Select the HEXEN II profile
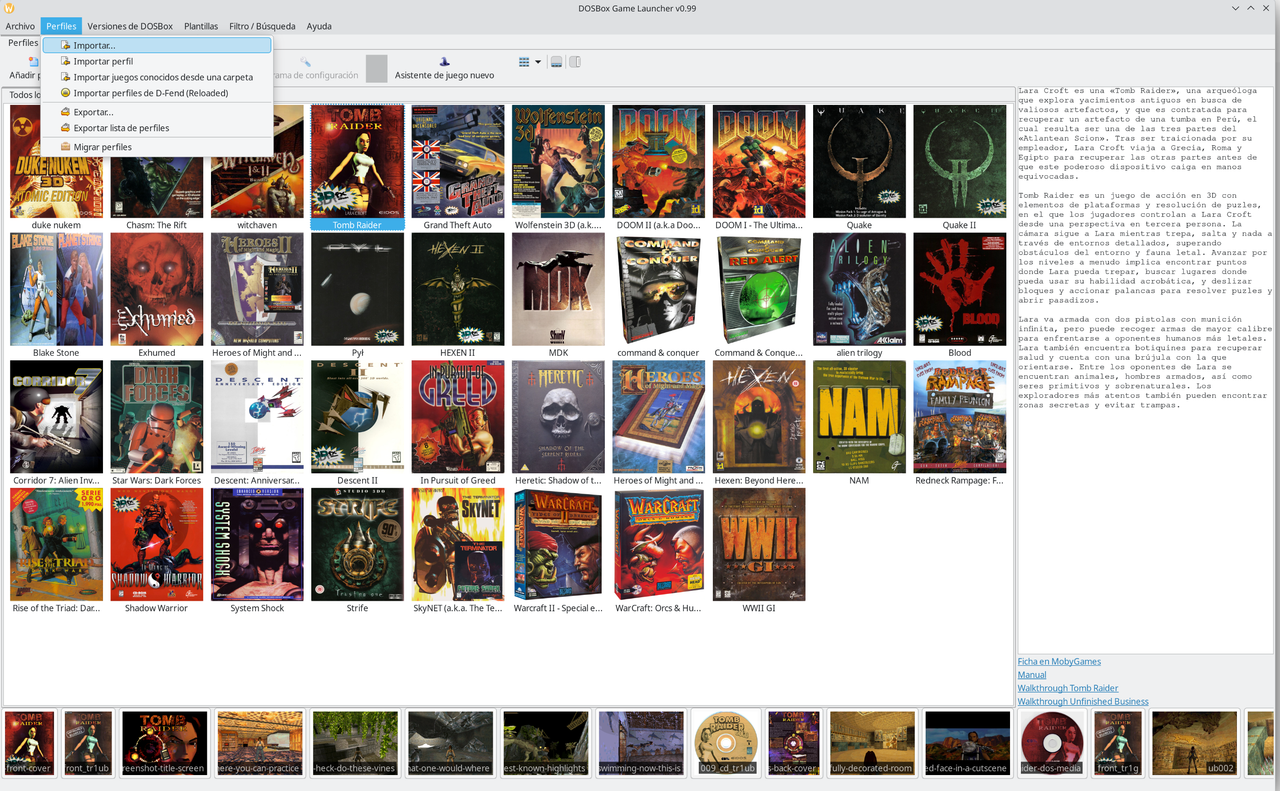 tap(457, 296)
